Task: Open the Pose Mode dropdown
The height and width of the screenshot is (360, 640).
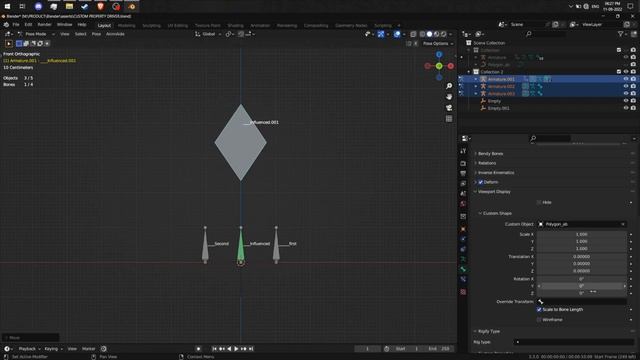Action: tap(36, 34)
